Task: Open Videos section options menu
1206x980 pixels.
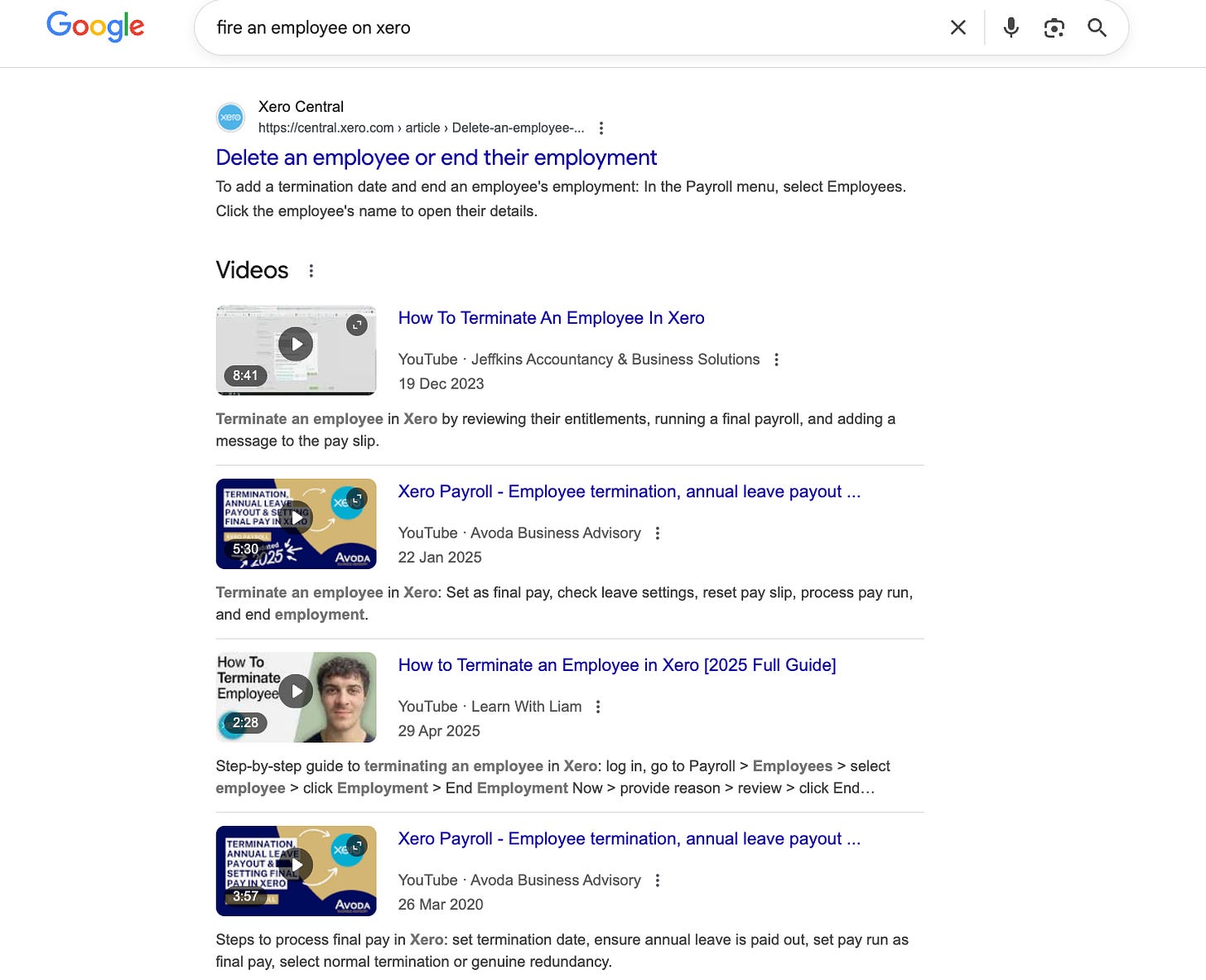Action: click(x=311, y=271)
